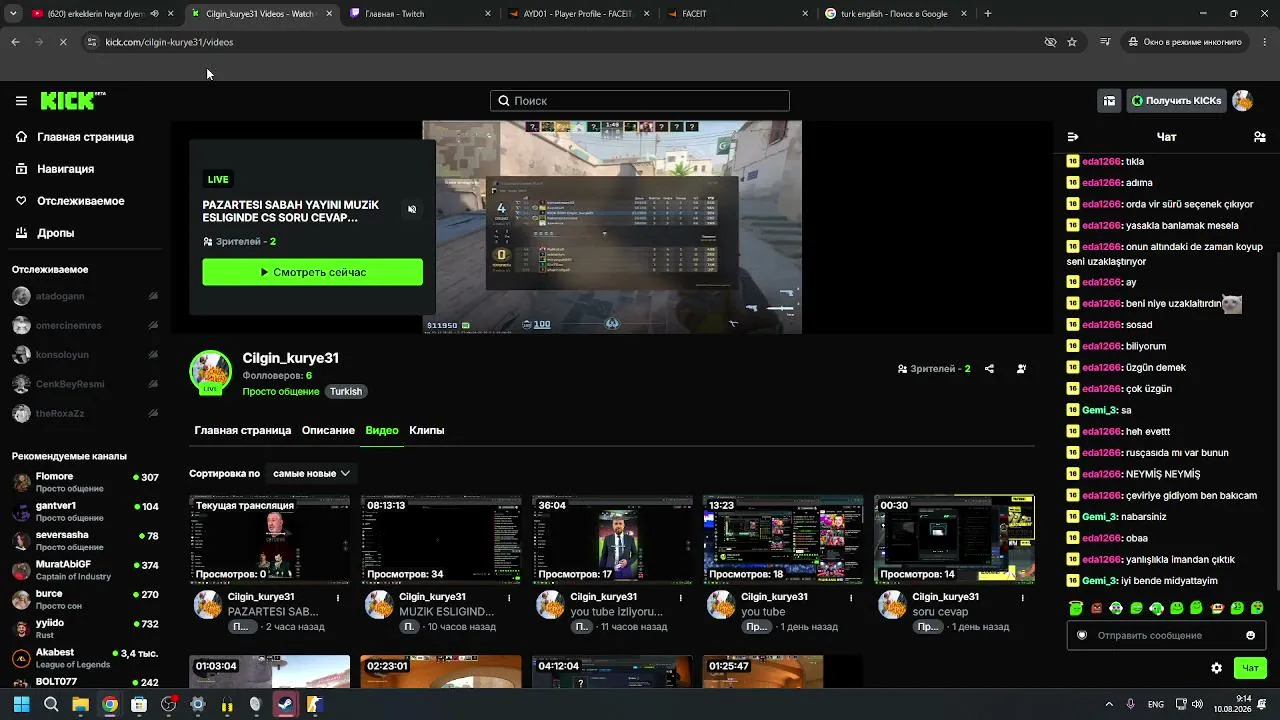Open Chrome from the Windows taskbar

coord(110,704)
